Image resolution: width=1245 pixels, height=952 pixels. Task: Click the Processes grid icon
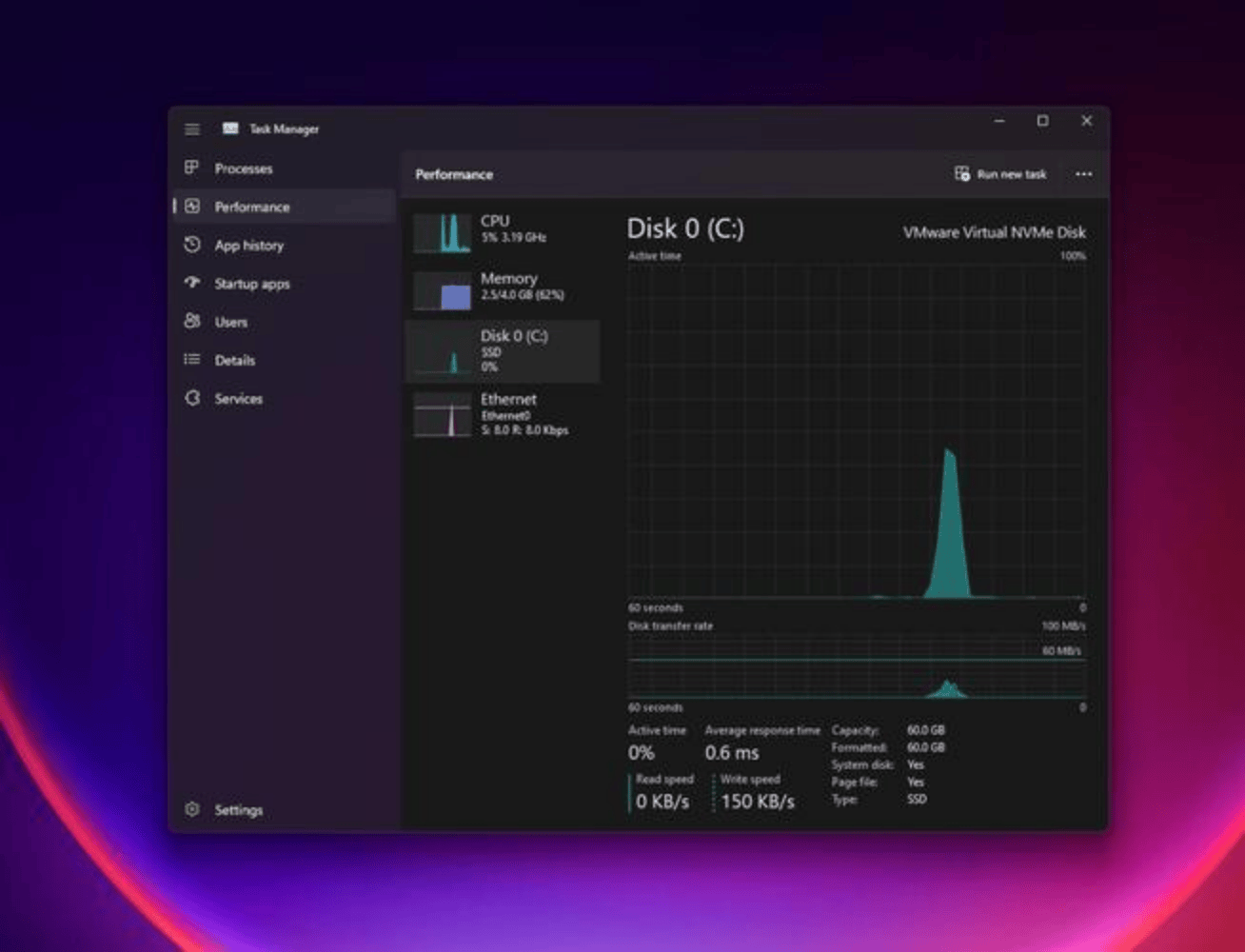pyautogui.click(x=192, y=168)
